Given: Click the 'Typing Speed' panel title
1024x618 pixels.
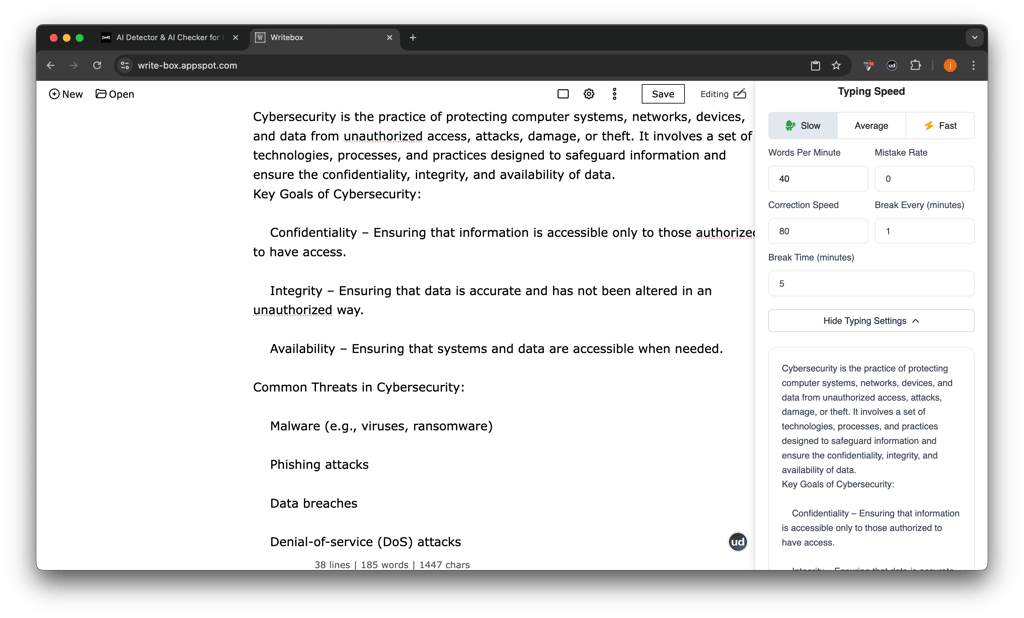Looking at the screenshot, I should point(871,91).
